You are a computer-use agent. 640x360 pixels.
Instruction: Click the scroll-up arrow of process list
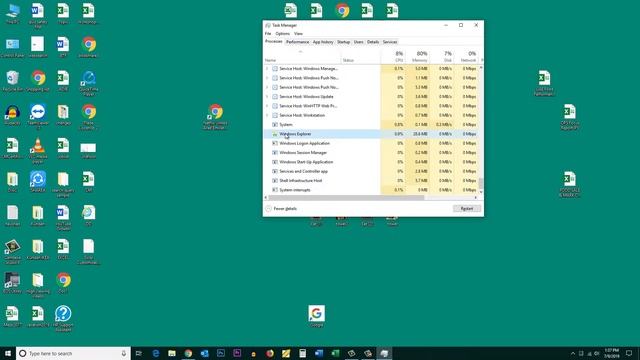point(481,68)
